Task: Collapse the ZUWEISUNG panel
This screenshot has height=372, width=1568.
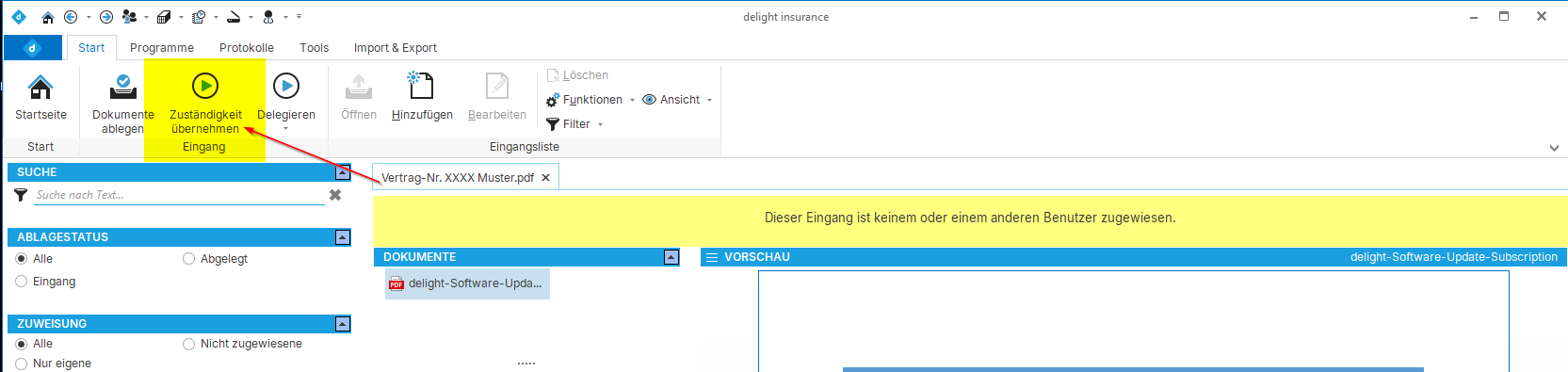Action: click(343, 324)
